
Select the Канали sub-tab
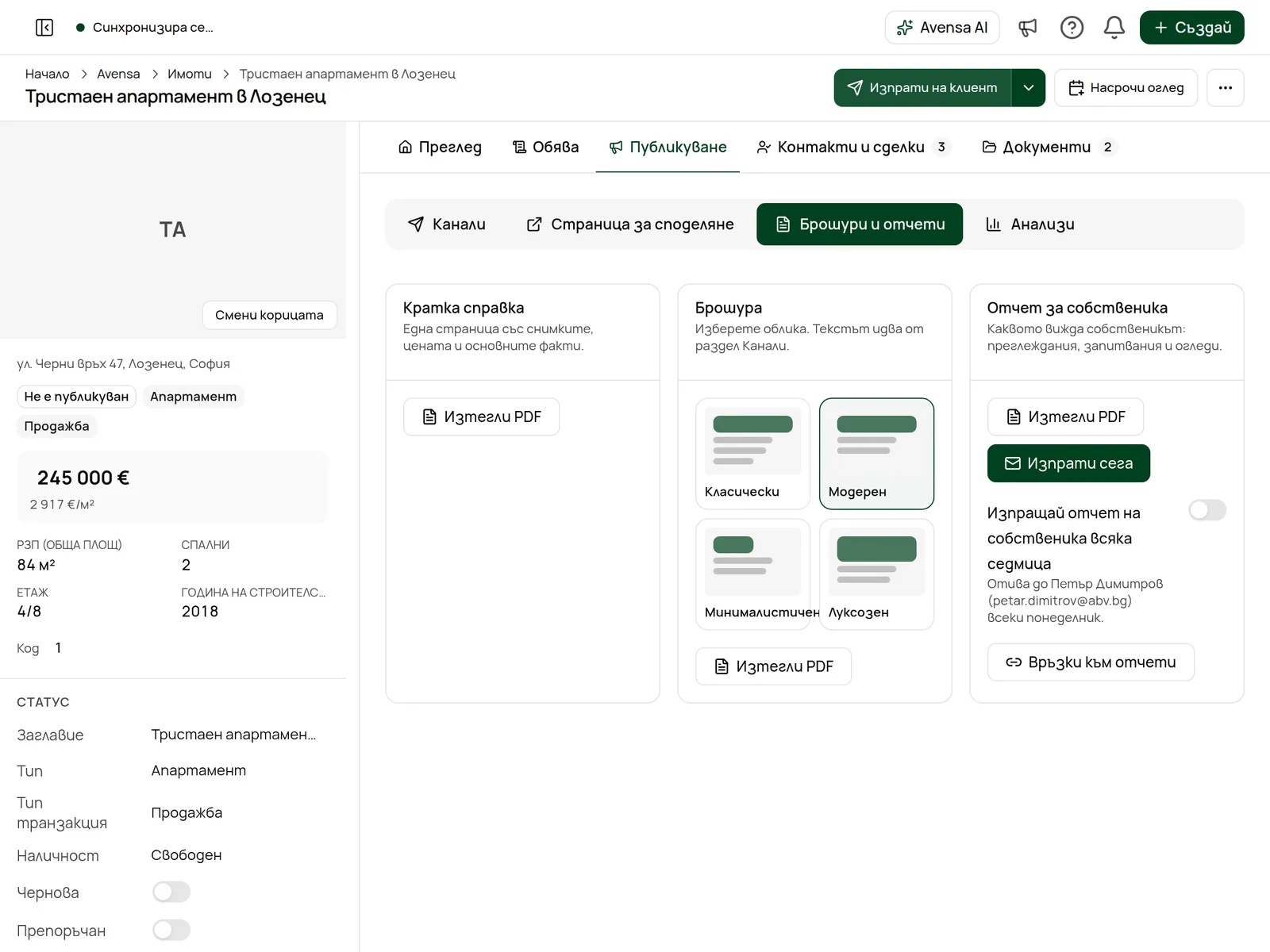coord(446,225)
